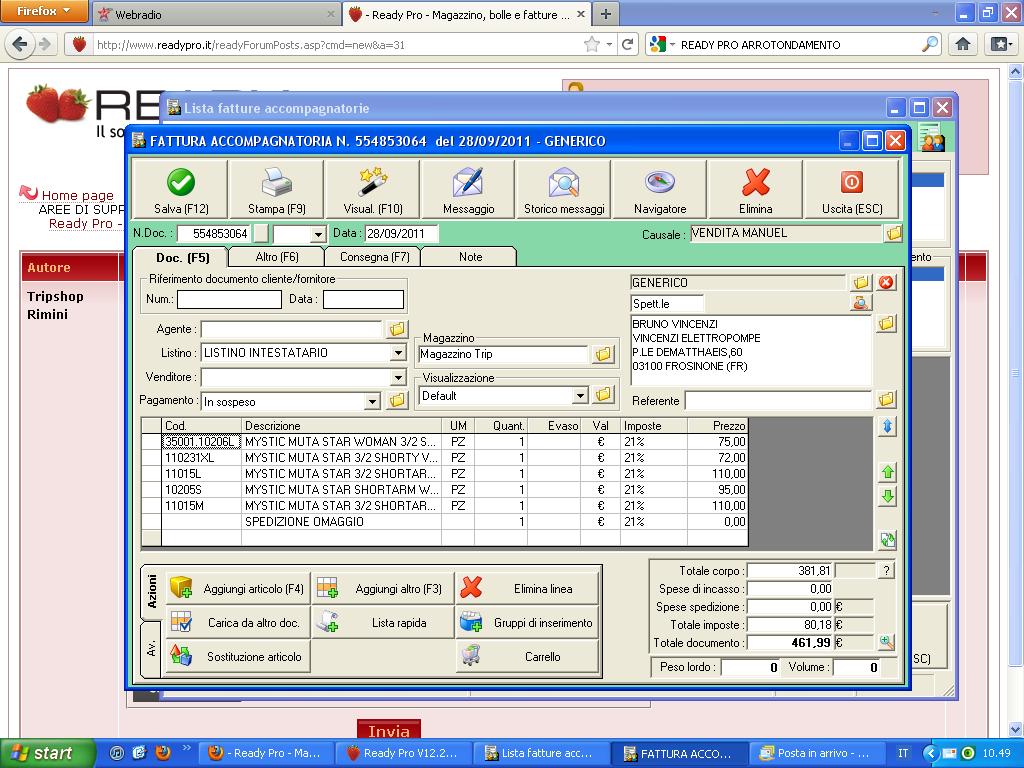Screen dimensions: 1024x768
Task: Expand the Visualizzazione Default dropdown
Action: coord(579,396)
